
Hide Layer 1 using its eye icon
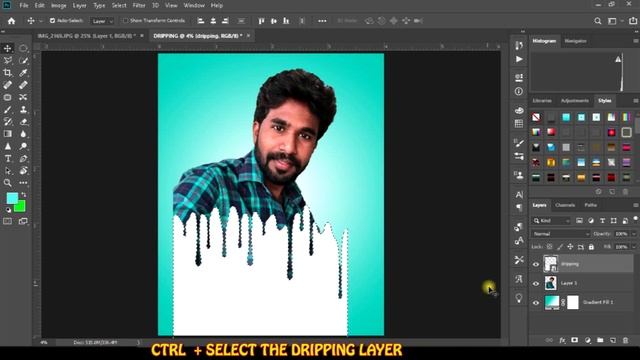coord(536,283)
